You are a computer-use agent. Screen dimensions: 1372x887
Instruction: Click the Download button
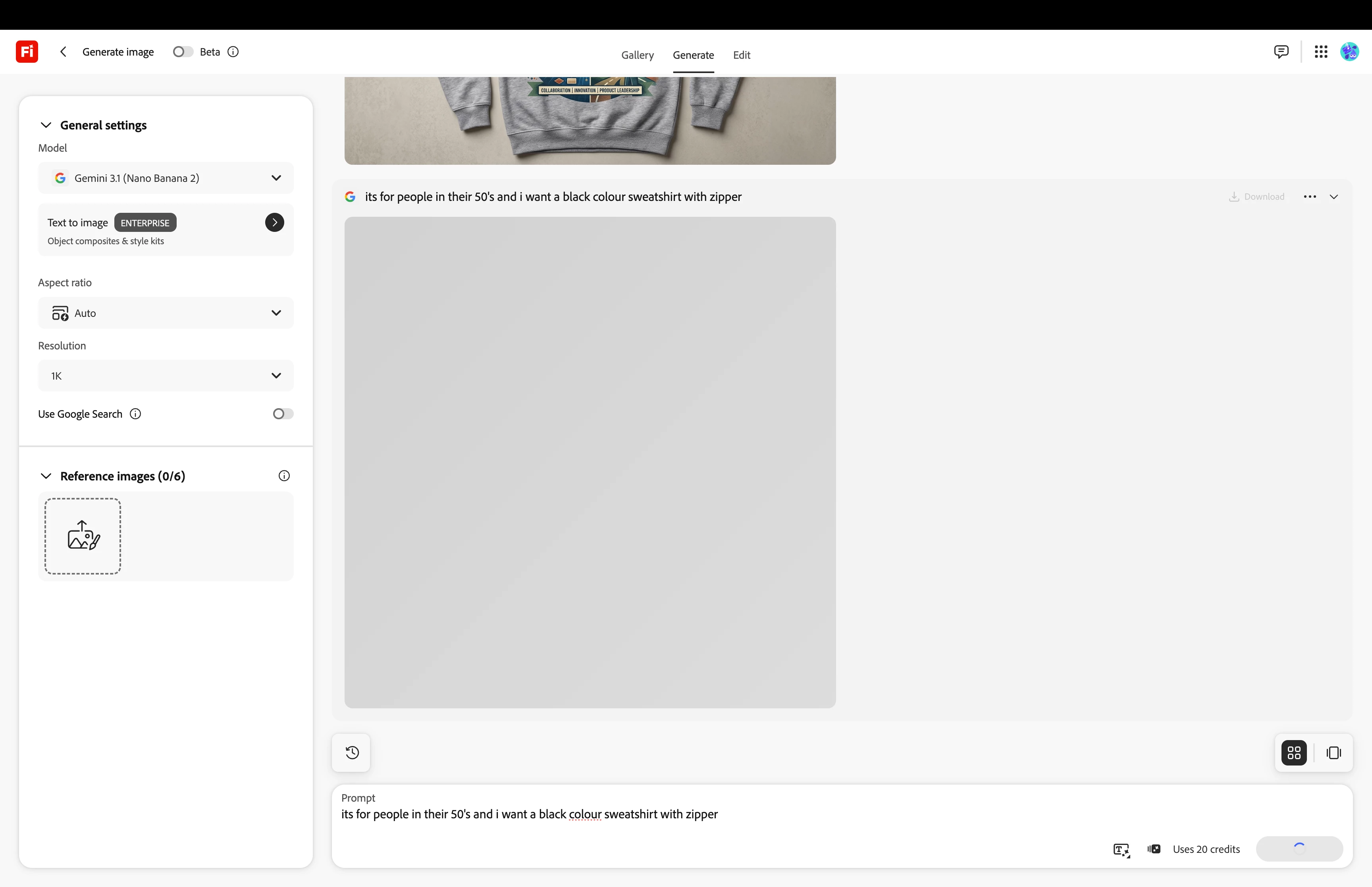tap(1257, 197)
